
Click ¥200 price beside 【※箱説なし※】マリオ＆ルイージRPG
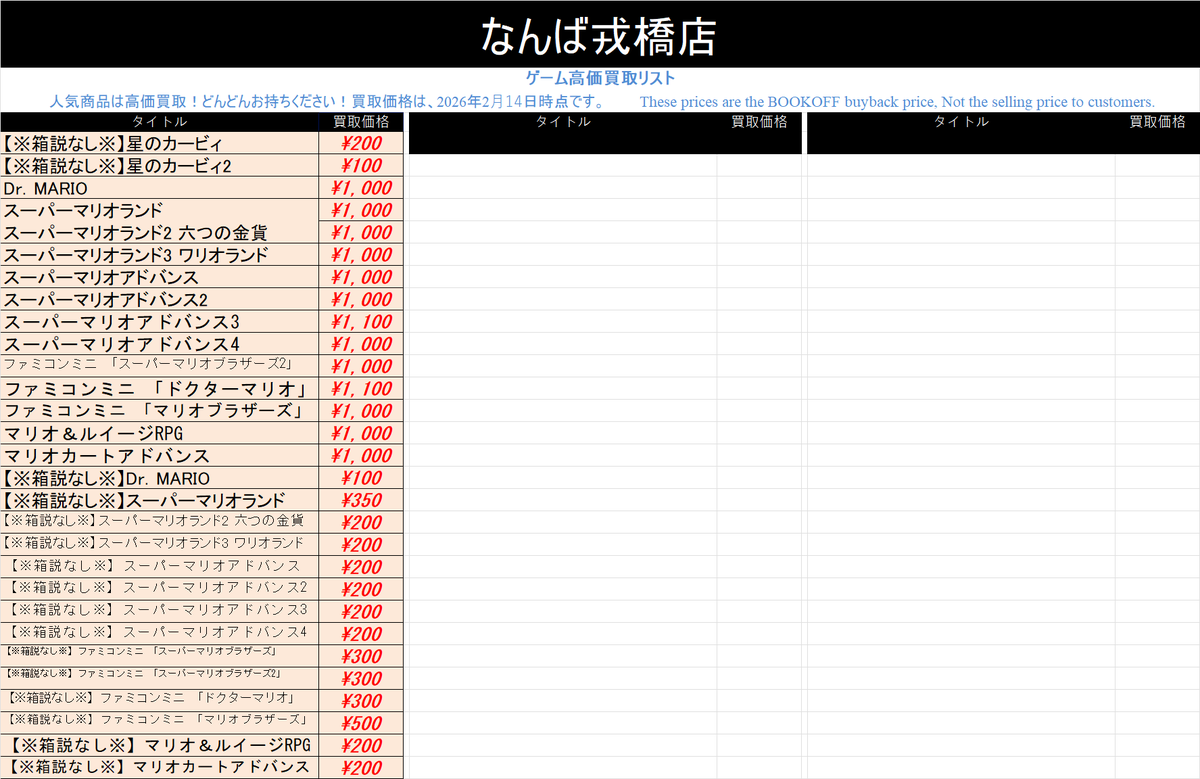[361, 745]
